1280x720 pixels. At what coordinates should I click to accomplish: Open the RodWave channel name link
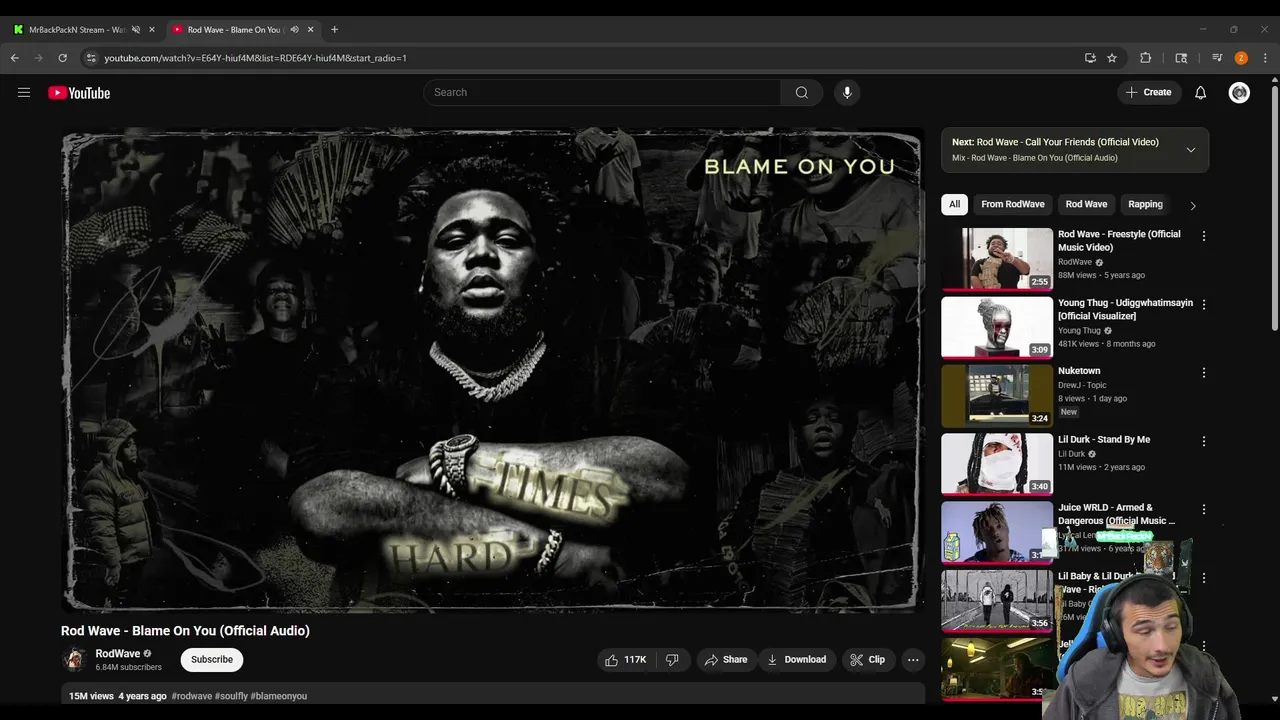pos(117,653)
